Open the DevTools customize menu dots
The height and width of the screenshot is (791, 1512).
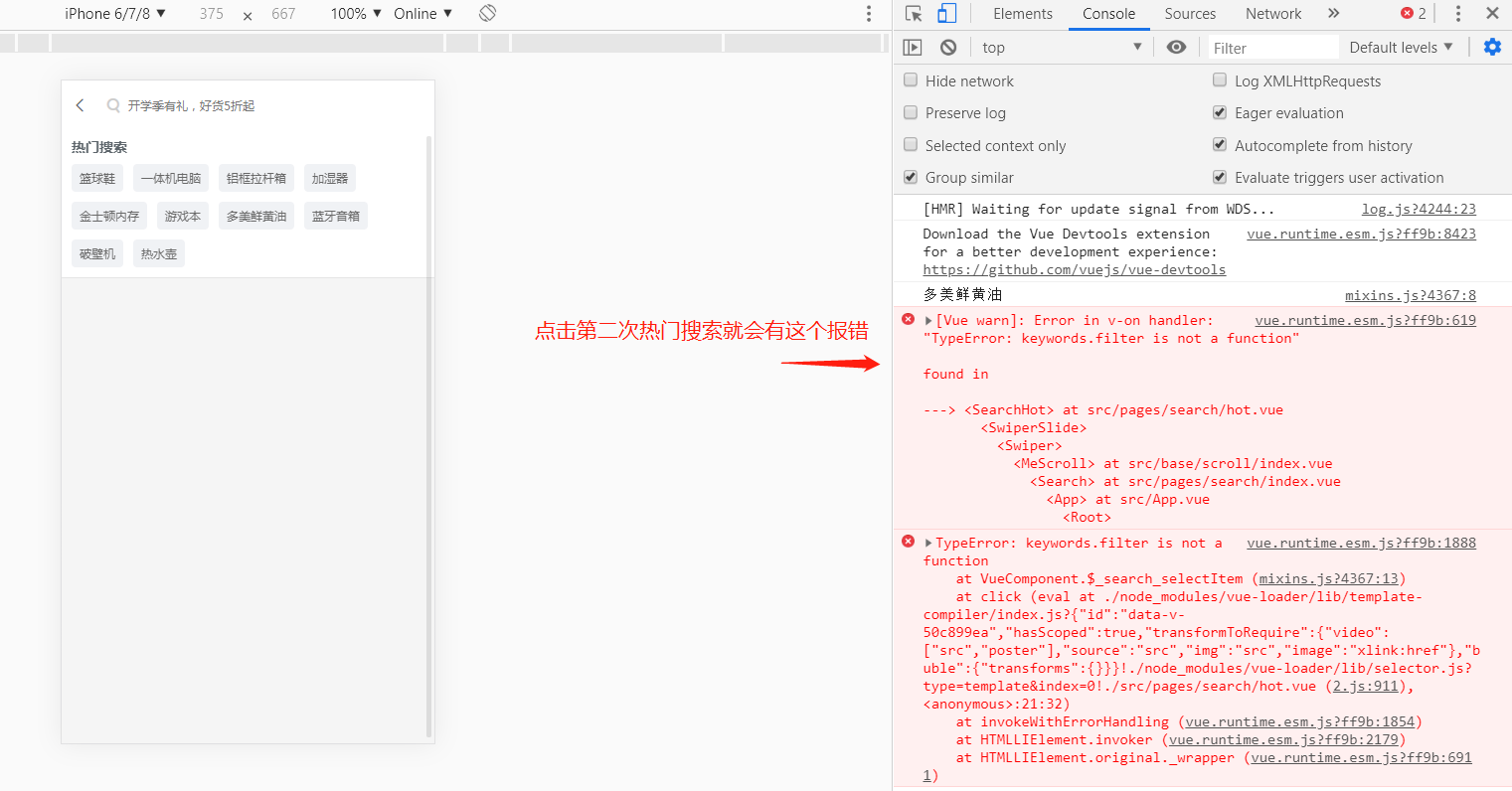coord(1458,13)
